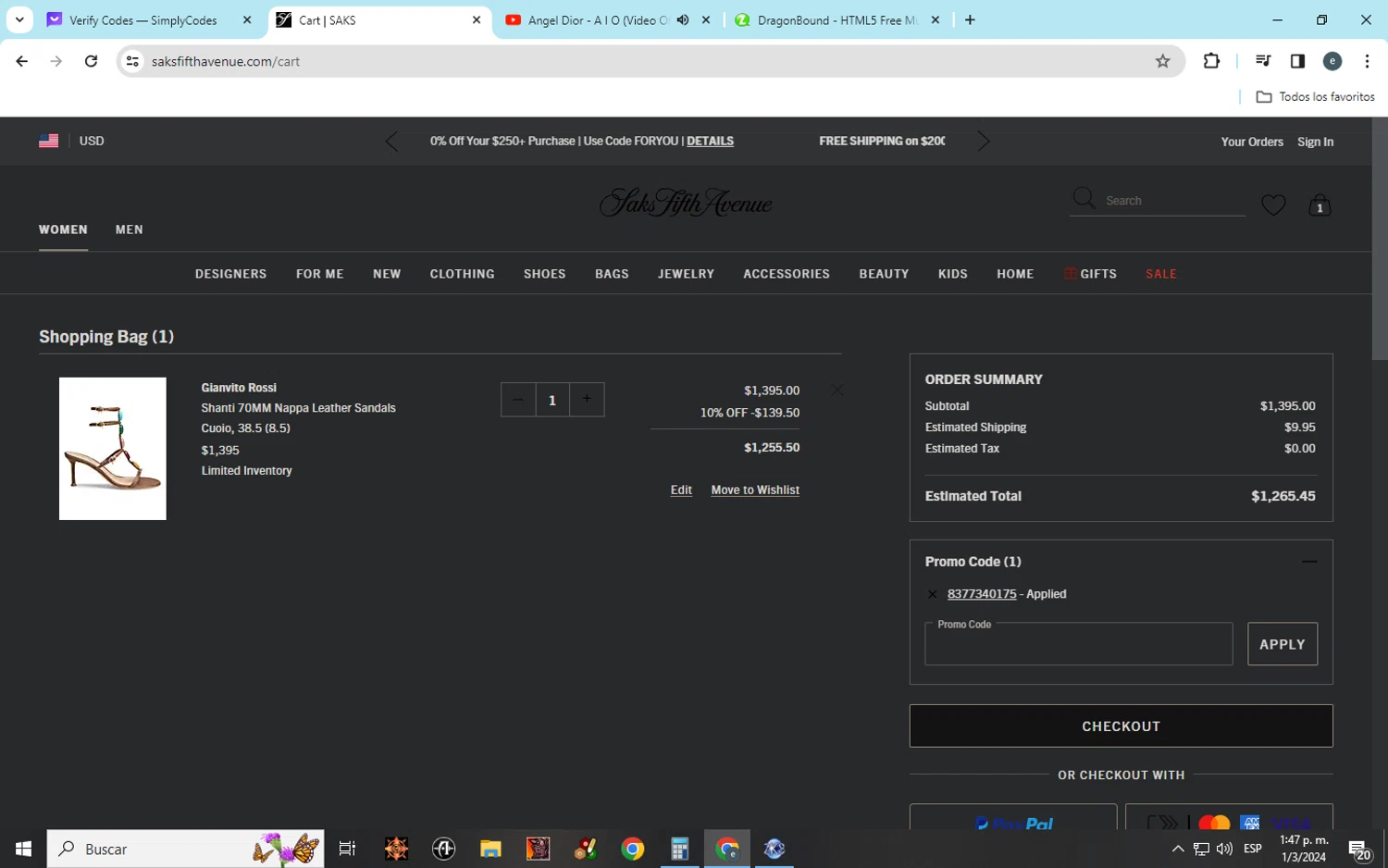Image resolution: width=1388 pixels, height=868 pixels.
Task: Click the Sign In link
Action: 1315,142
